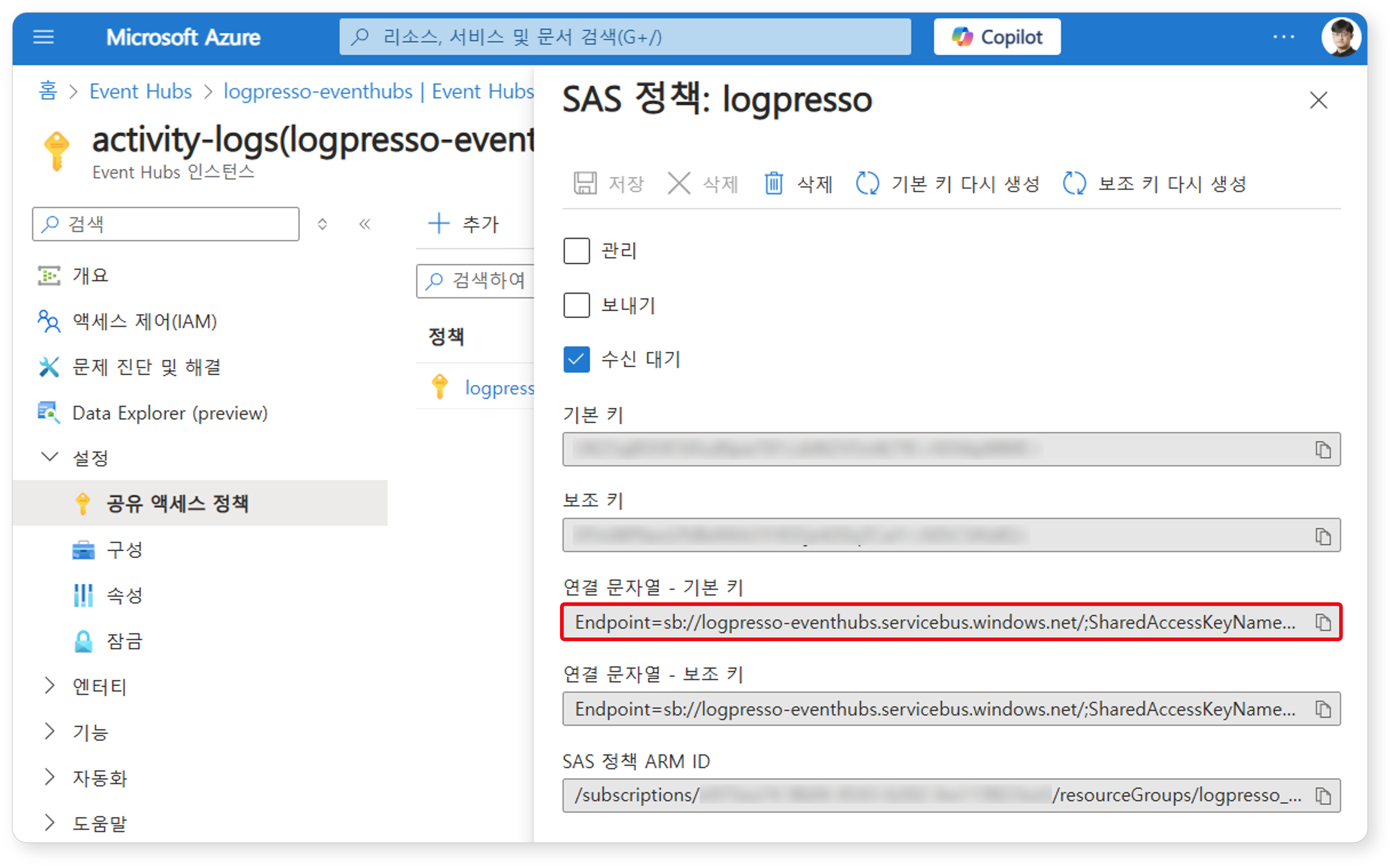Click the 구성 toolbox icon

point(83,550)
